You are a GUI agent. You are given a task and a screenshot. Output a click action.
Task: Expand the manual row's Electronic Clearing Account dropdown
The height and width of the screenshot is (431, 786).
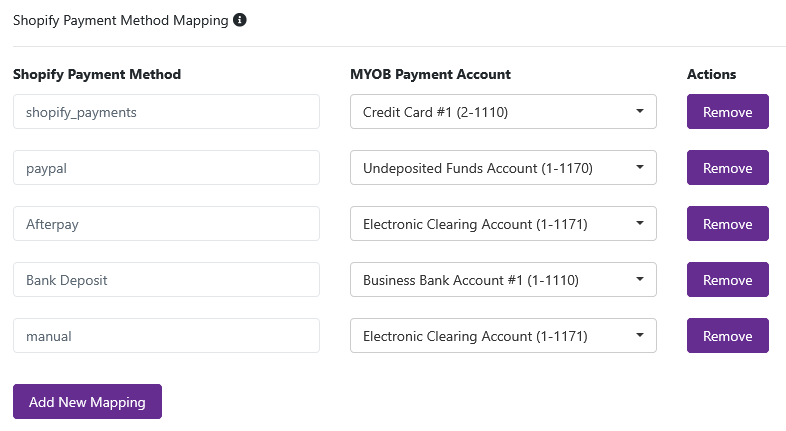click(x=503, y=336)
